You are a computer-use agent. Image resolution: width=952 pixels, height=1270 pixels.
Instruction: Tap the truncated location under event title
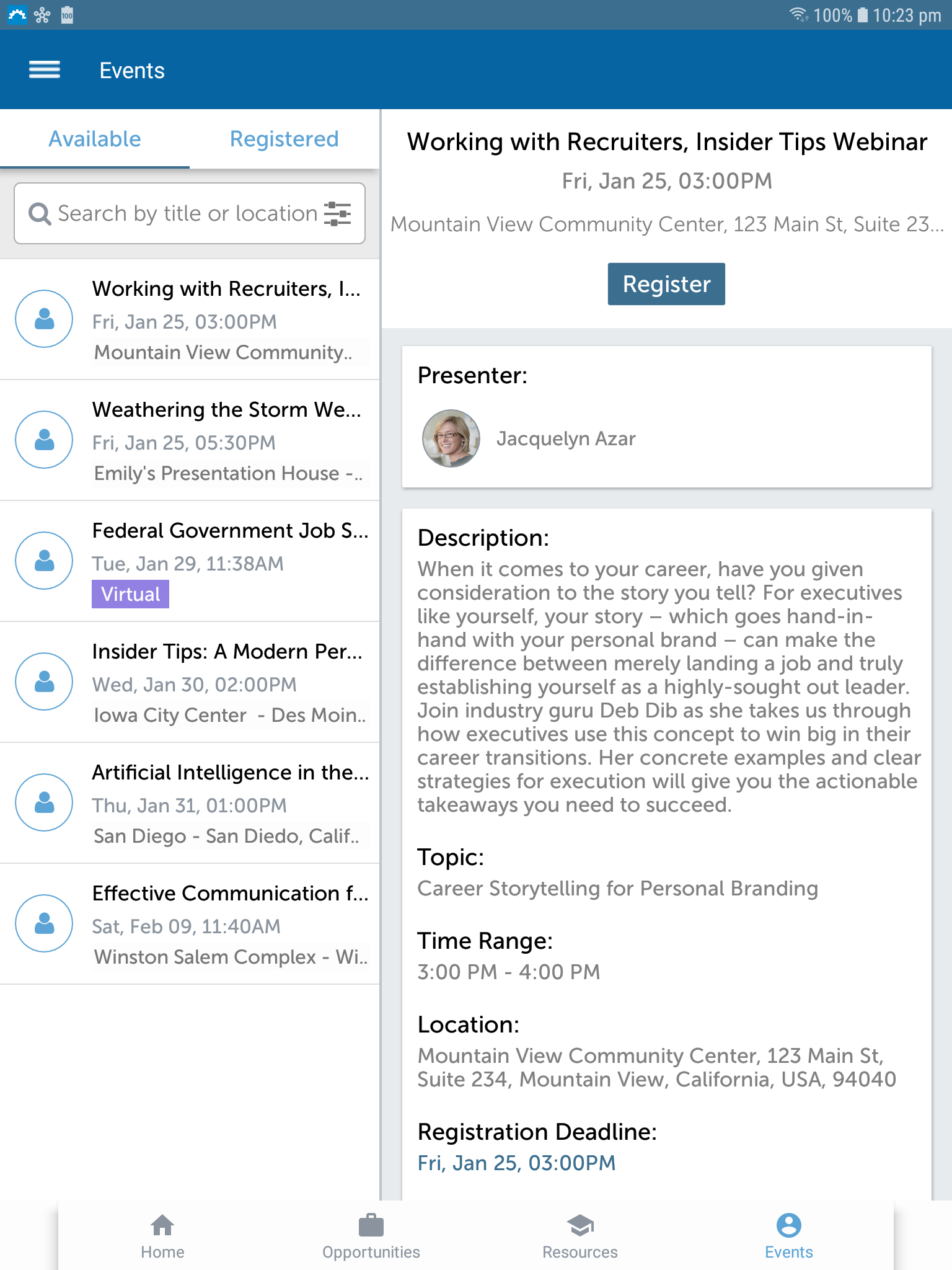tap(667, 224)
